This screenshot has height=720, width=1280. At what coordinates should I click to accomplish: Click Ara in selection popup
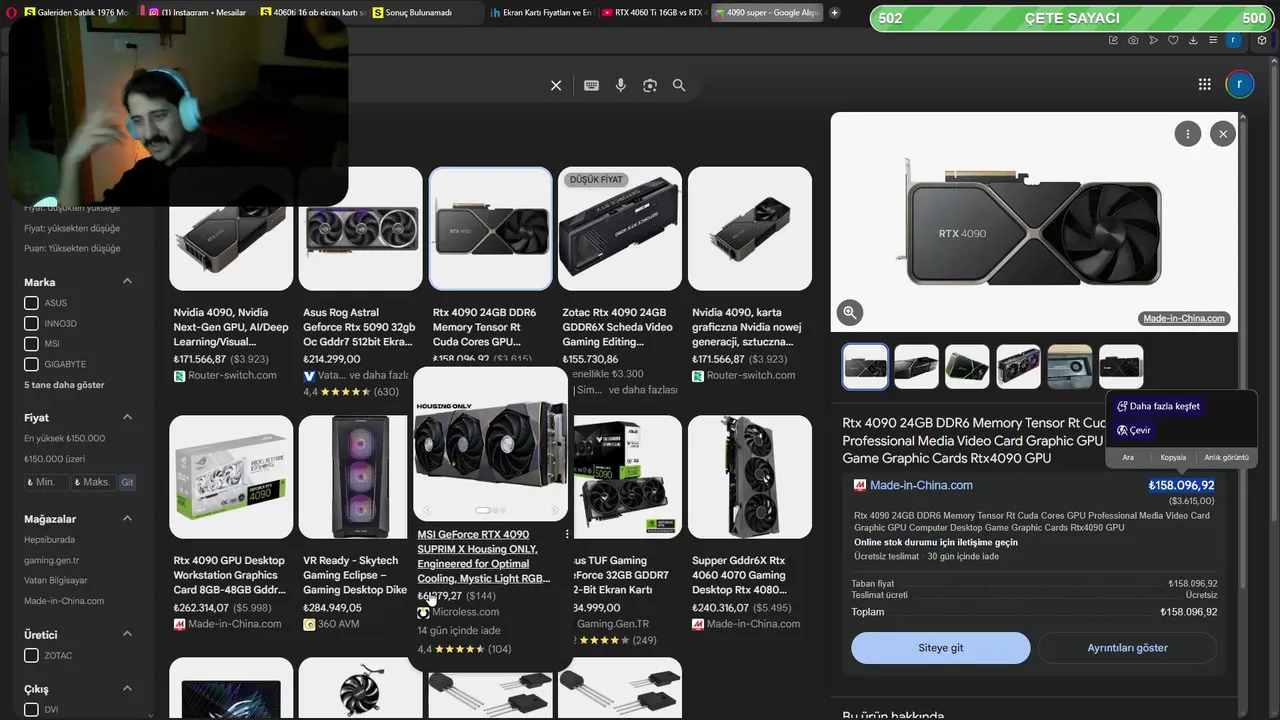coord(1128,457)
